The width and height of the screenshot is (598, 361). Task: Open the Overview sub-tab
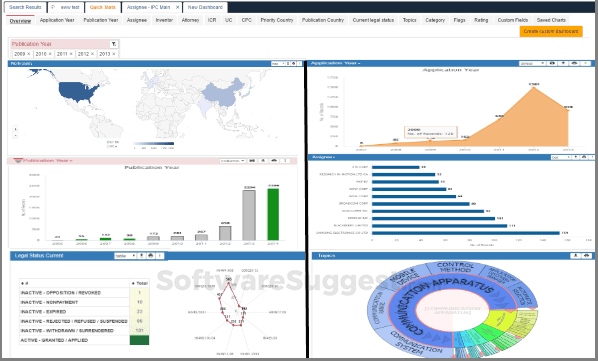coord(20,20)
